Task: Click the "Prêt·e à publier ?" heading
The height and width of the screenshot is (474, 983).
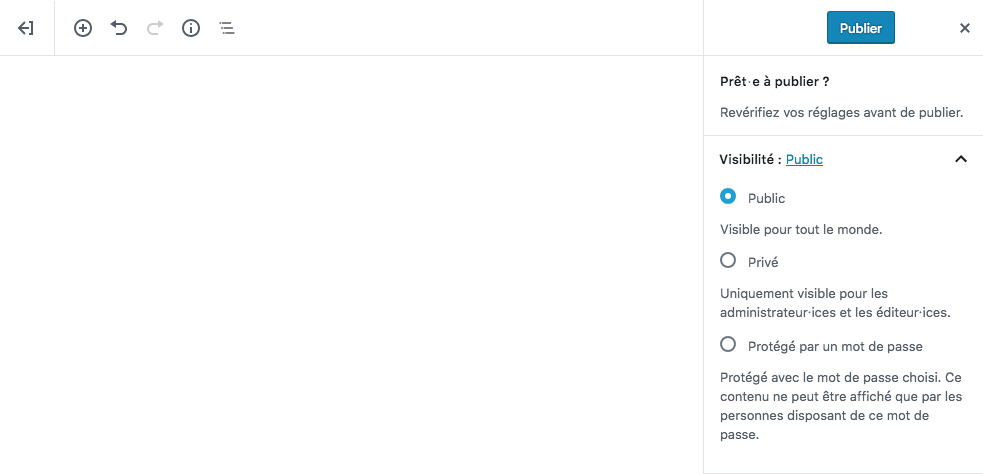Action: [775, 81]
